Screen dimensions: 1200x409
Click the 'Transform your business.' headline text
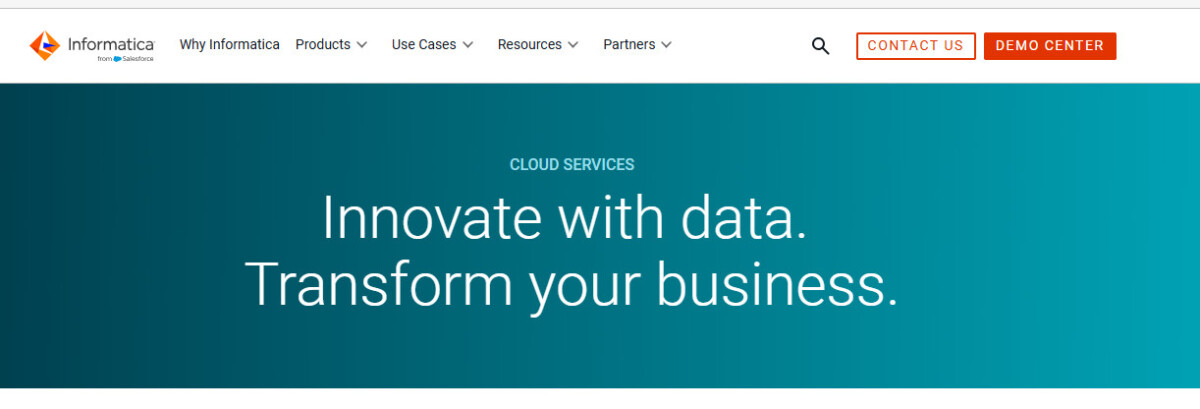[x=571, y=284]
